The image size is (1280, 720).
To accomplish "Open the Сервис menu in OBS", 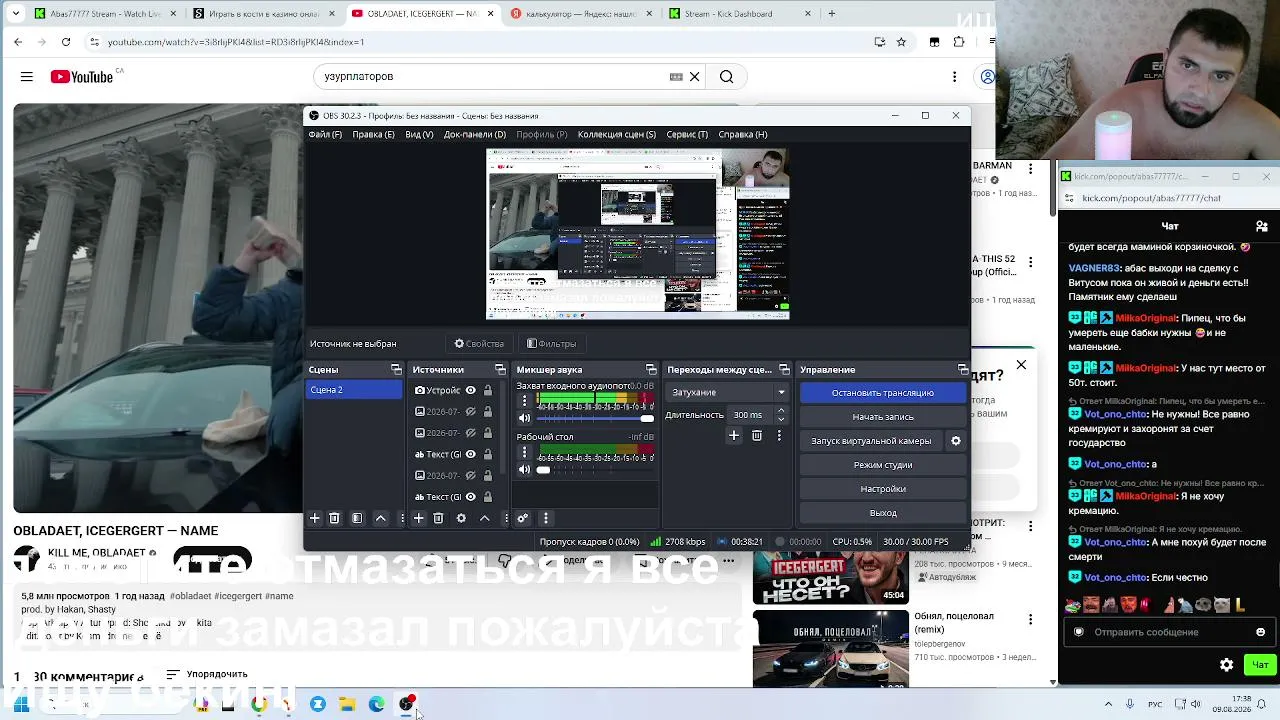I will [687, 135].
